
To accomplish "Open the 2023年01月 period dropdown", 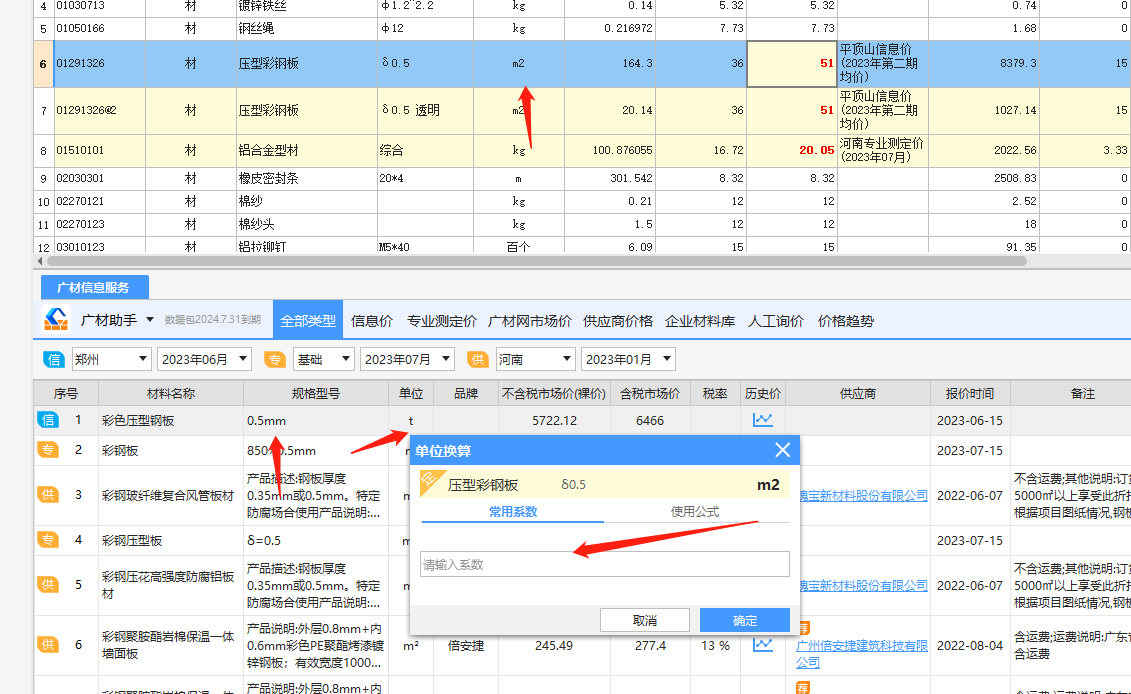I will tap(628, 359).
